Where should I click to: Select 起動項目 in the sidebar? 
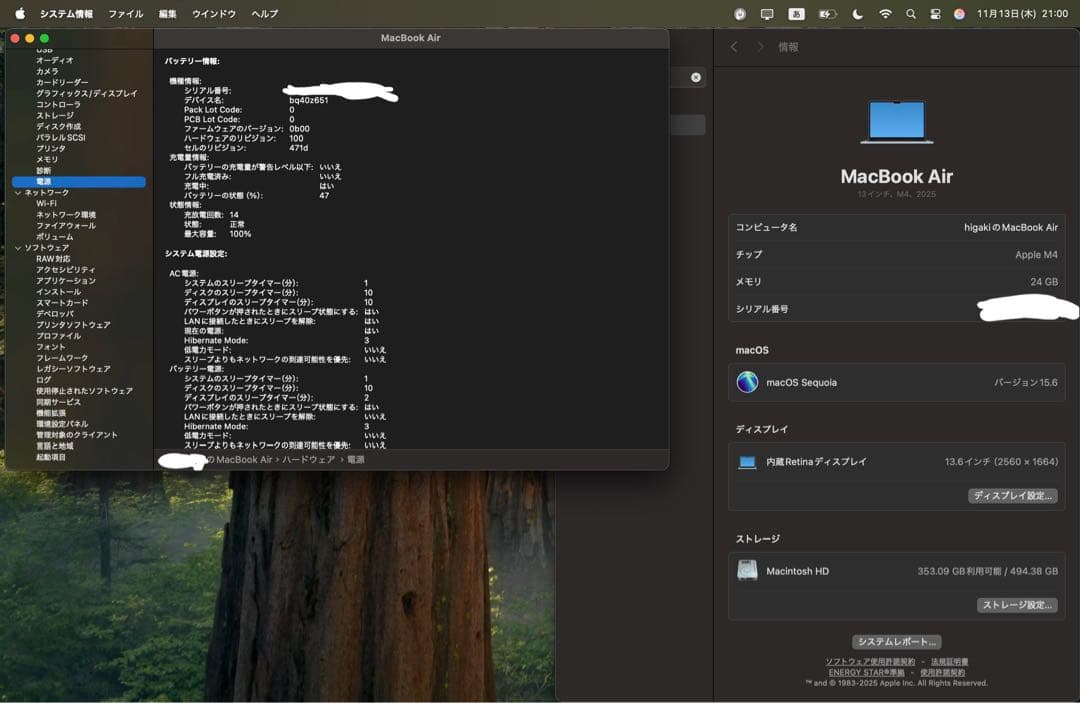51,457
